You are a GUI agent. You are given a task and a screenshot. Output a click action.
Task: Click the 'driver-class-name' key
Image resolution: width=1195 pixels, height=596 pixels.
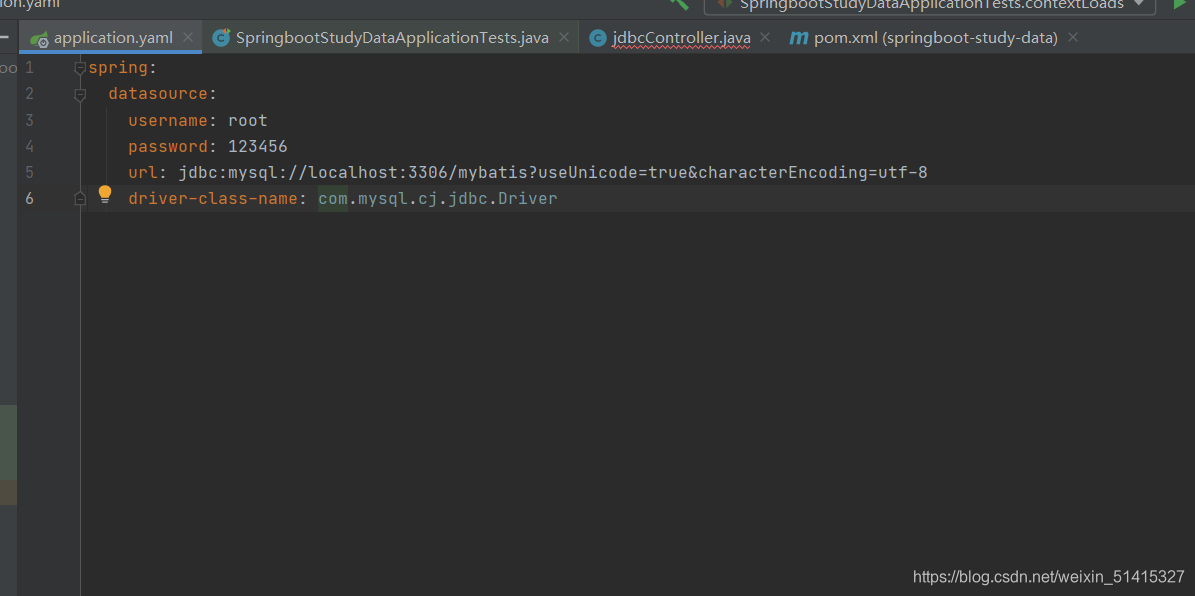(213, 199)
